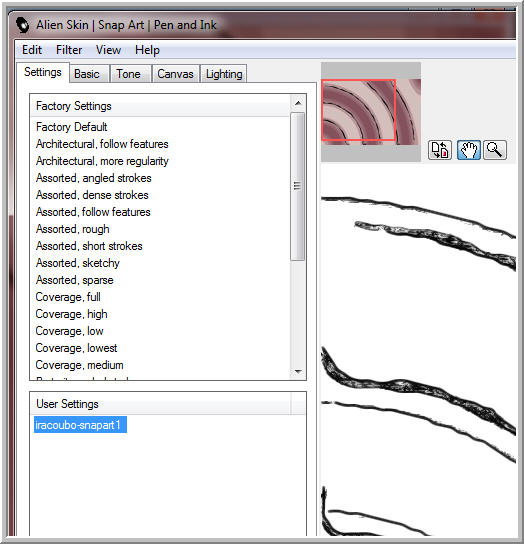Viewport: 524px width, 544px height.
Task: Switch to the Canvas tab
Action: tap(175, 74)
